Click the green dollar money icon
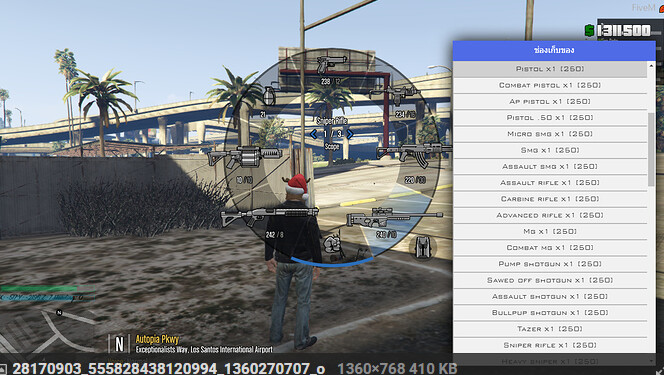 [x=589, y=30]
